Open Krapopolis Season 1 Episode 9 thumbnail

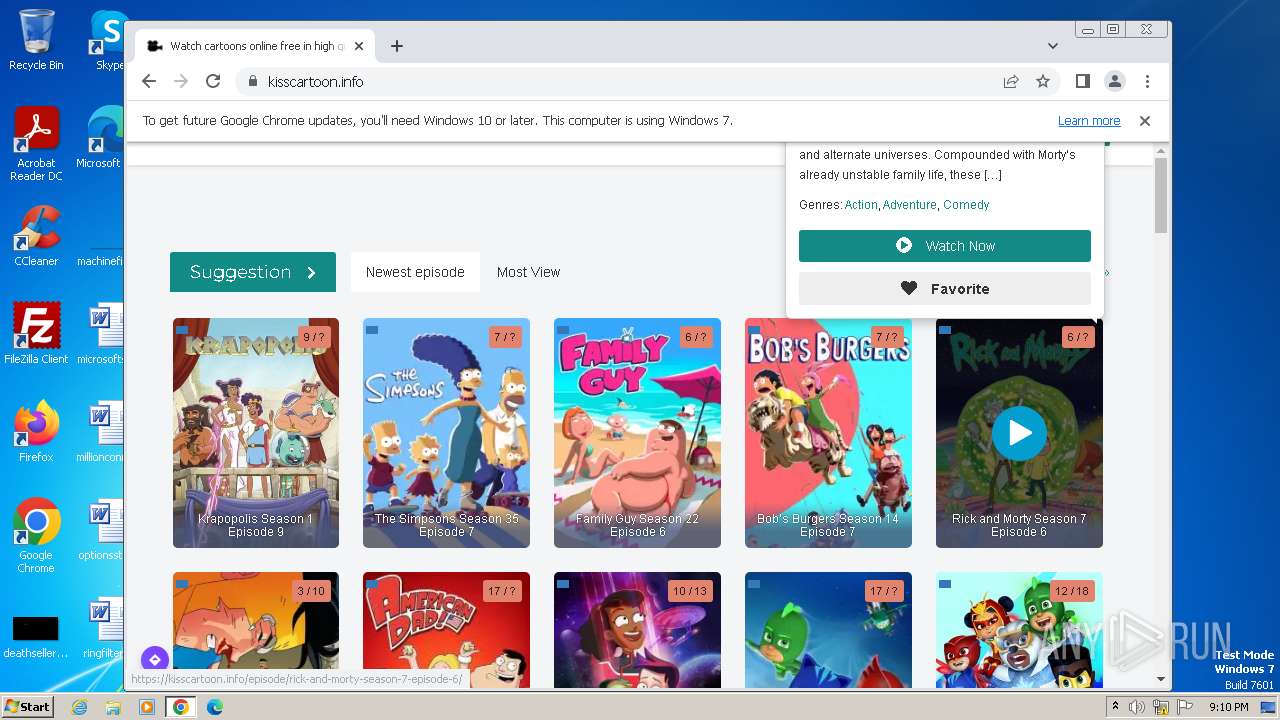click(x=256, y=433)
